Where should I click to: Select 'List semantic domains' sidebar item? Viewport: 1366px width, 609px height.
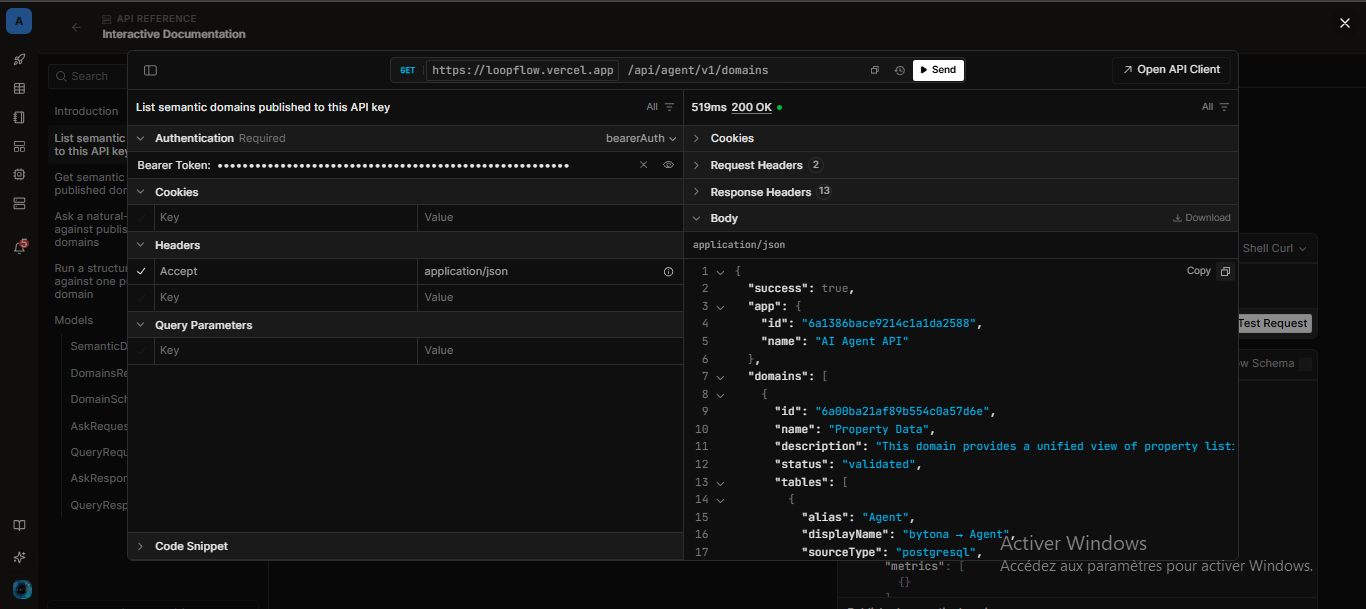(89, 145)
